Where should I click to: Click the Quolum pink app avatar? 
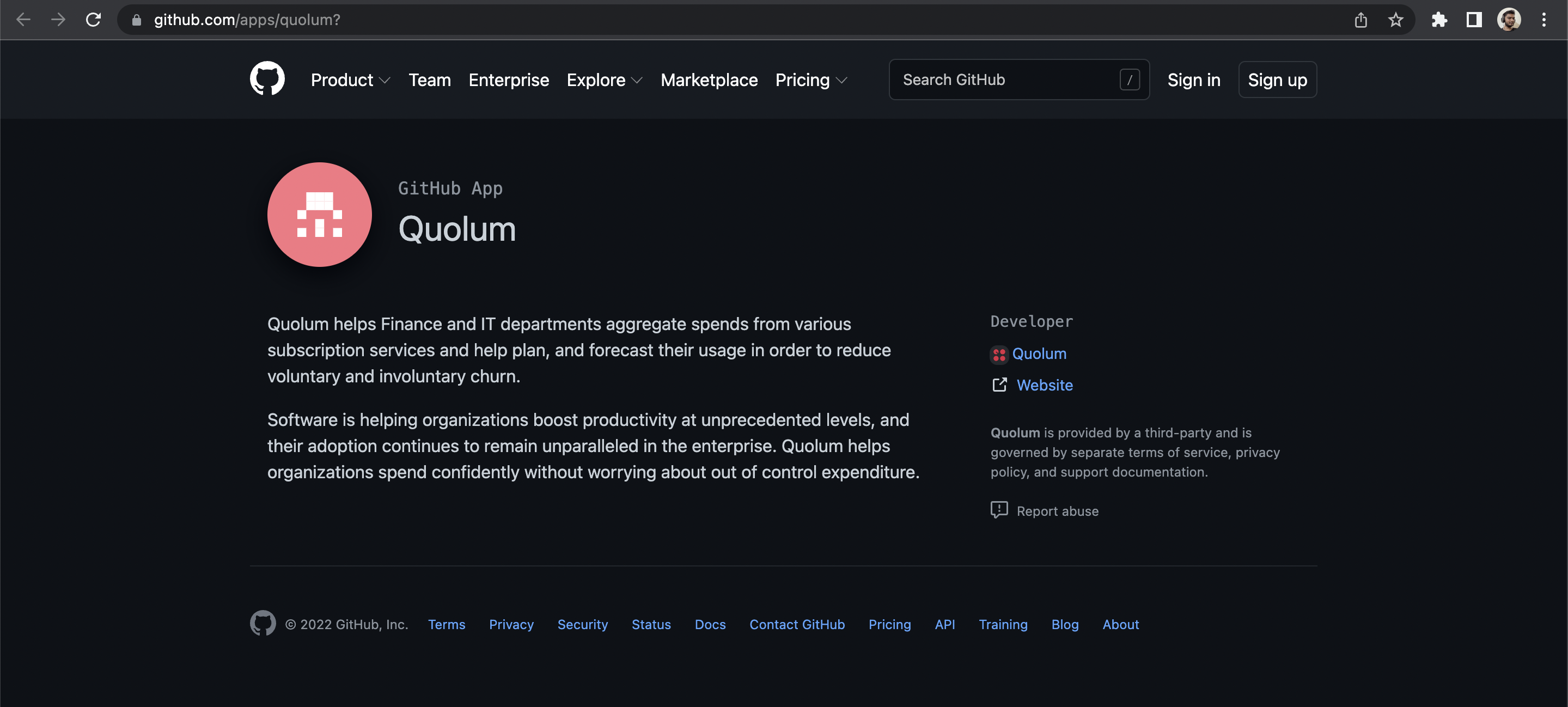coord(319,215)
